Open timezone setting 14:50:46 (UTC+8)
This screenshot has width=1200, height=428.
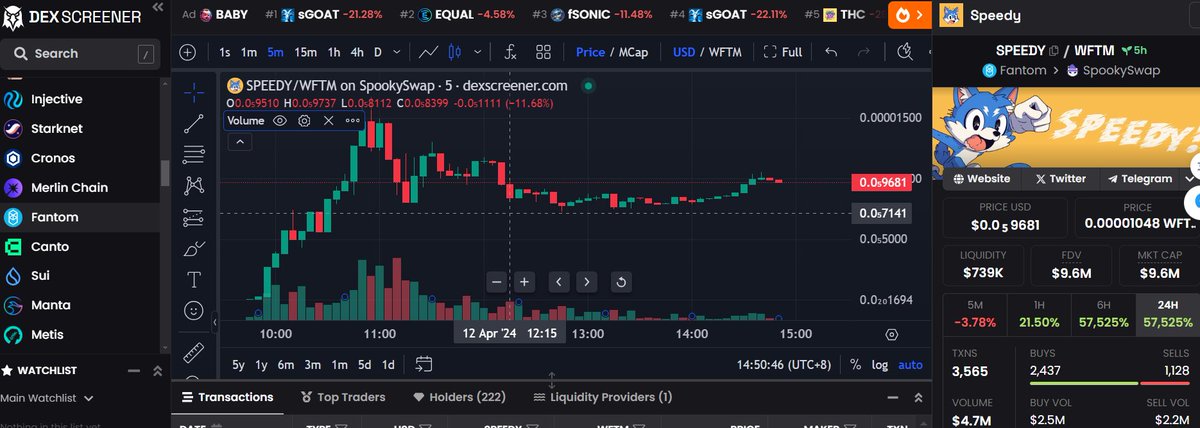coord(786,364)
